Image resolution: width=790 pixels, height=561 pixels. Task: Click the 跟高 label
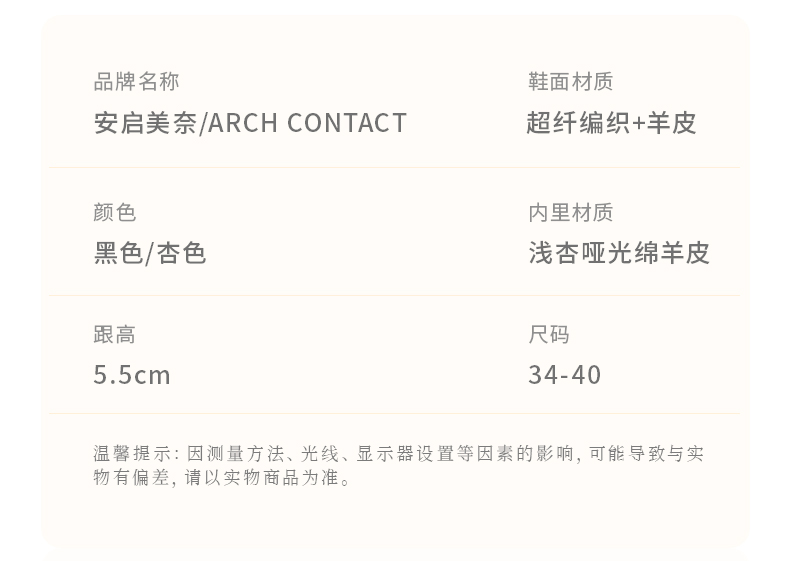point(114,334)
